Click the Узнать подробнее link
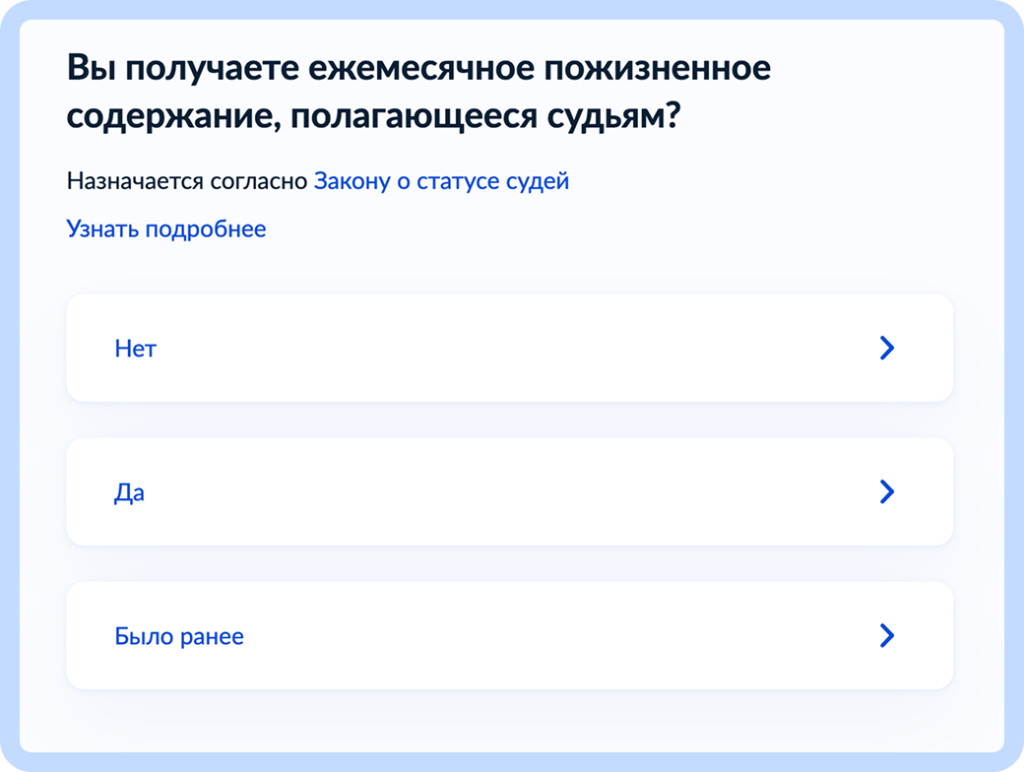Screen dimensions: 1024x772 [x=166, y=228]
